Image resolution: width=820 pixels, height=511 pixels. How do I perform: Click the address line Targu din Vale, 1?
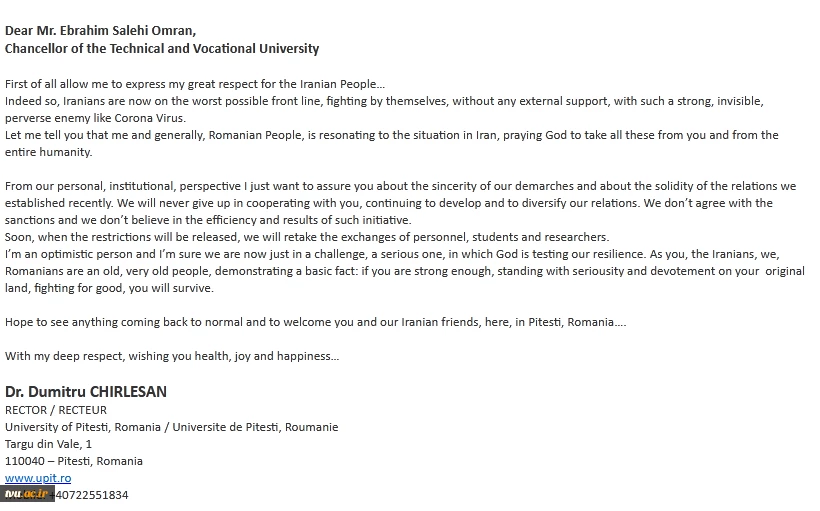point(48,444)
